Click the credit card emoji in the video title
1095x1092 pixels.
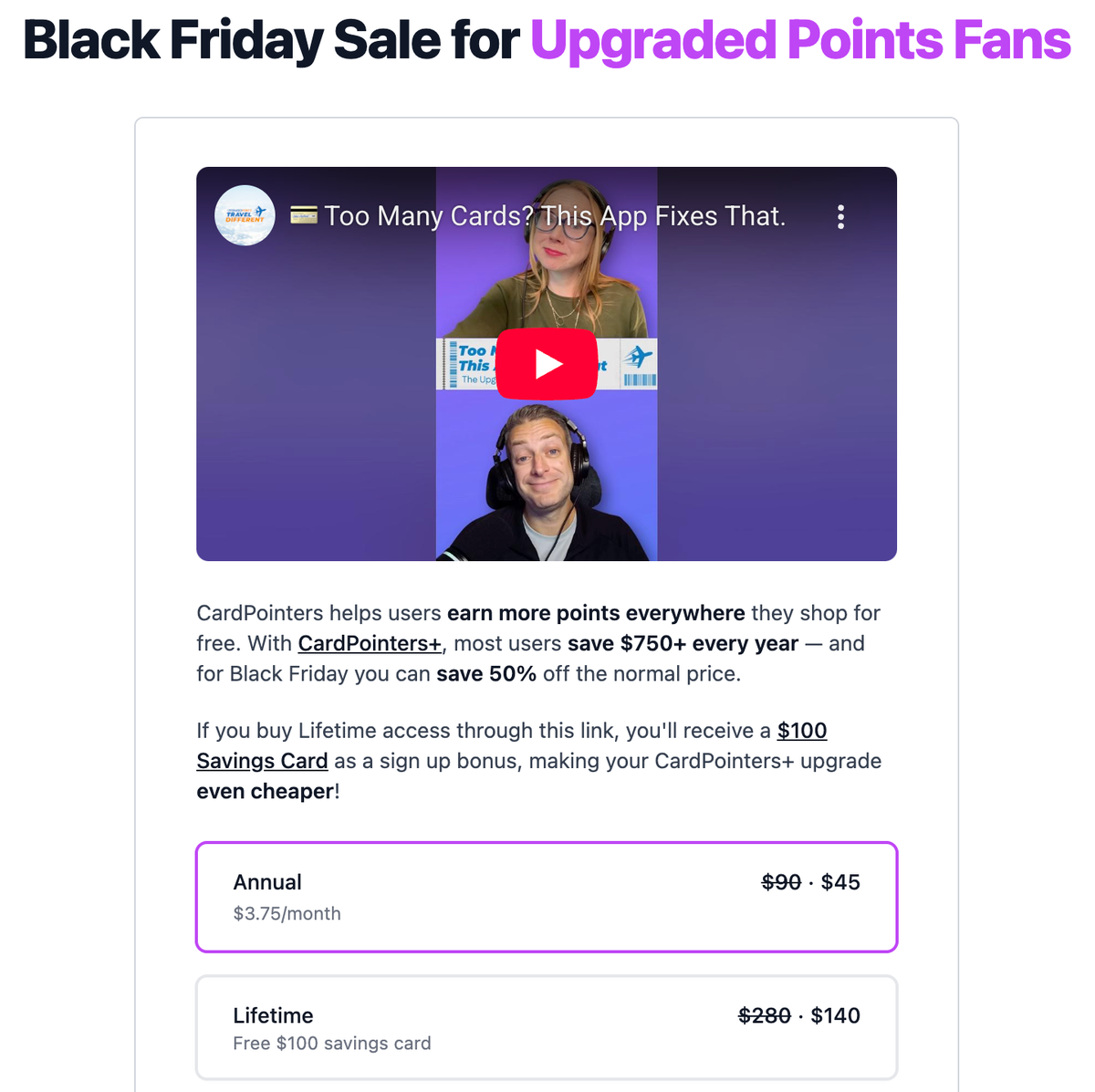click(x=301, y=216)
